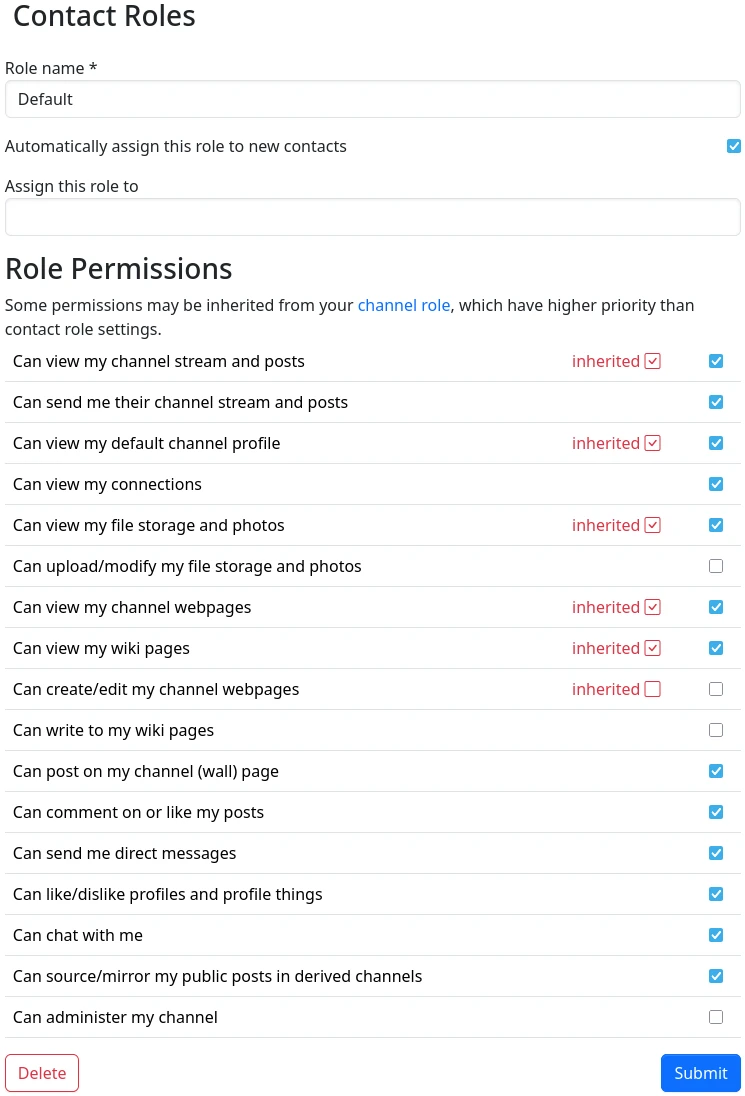
Task: Click inherited icon for view channel webpages
Action: pos(653,607)
